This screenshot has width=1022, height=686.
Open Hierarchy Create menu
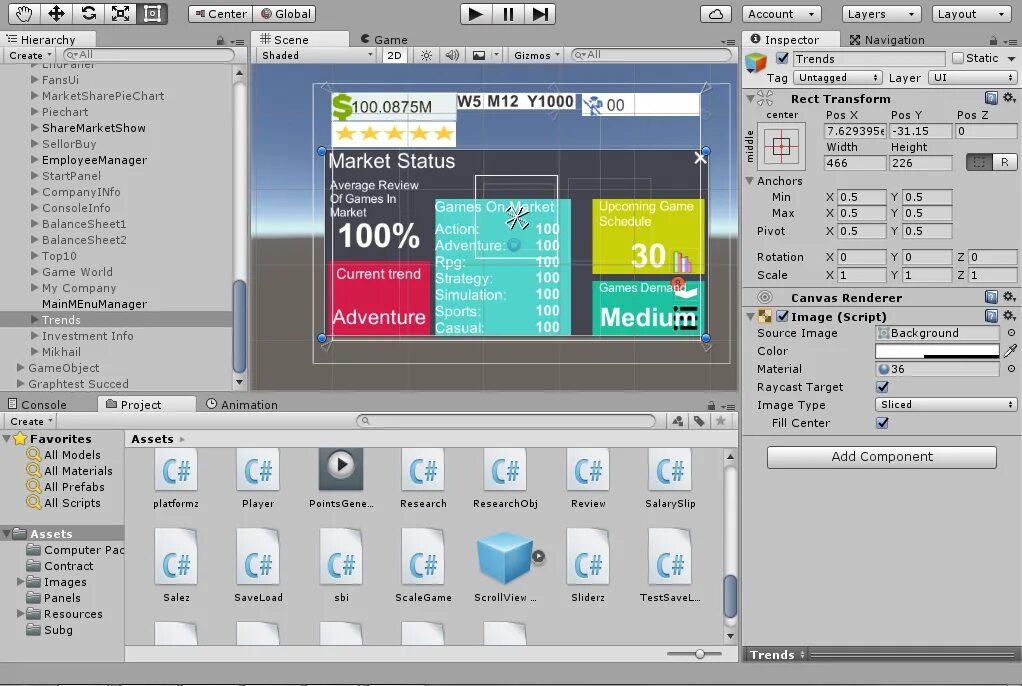point(30,55)
